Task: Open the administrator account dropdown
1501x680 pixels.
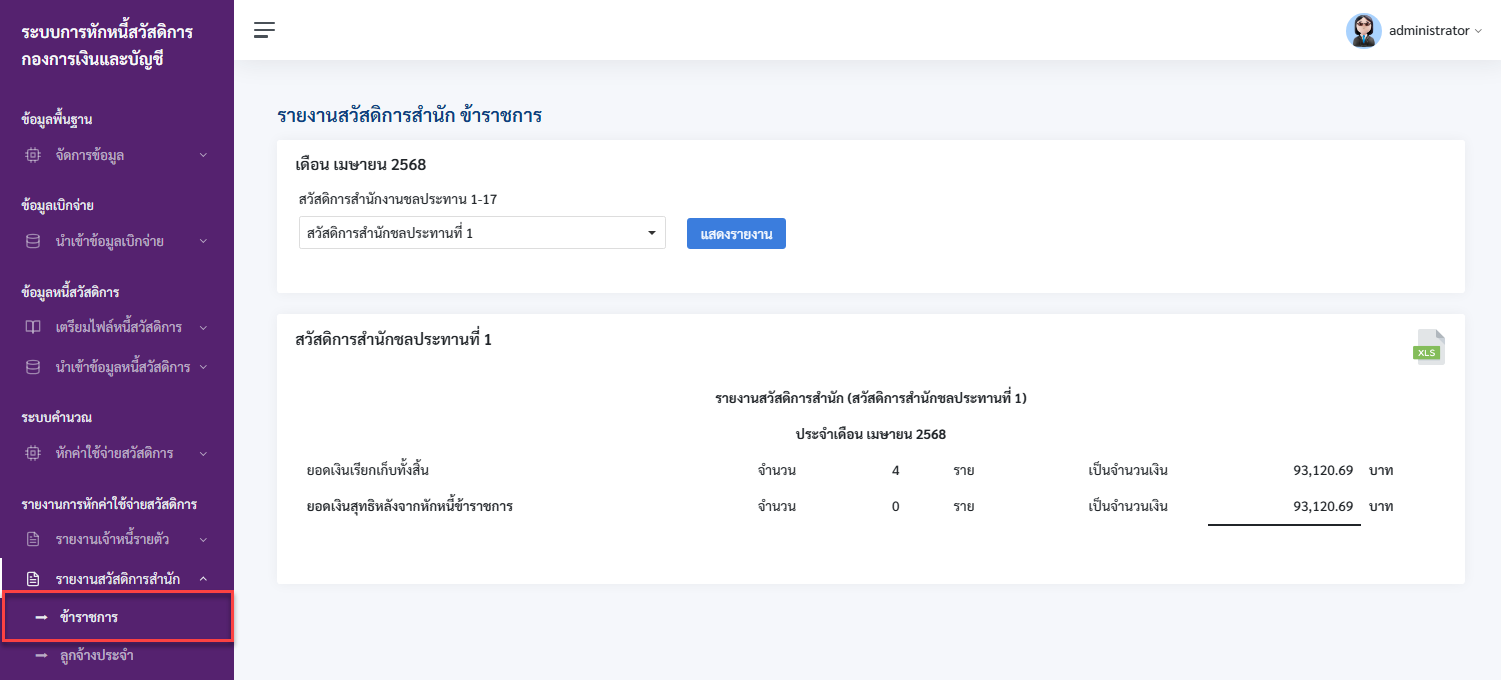Action: click(1435, 31)
